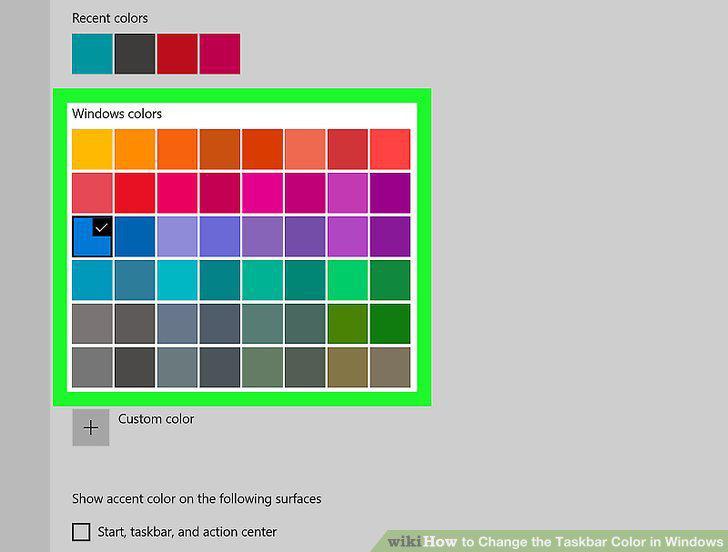The height and width of the screenshot is (552, 728).
Task: Select the pure red swatch in second row
Action: [x=135, y=193]
